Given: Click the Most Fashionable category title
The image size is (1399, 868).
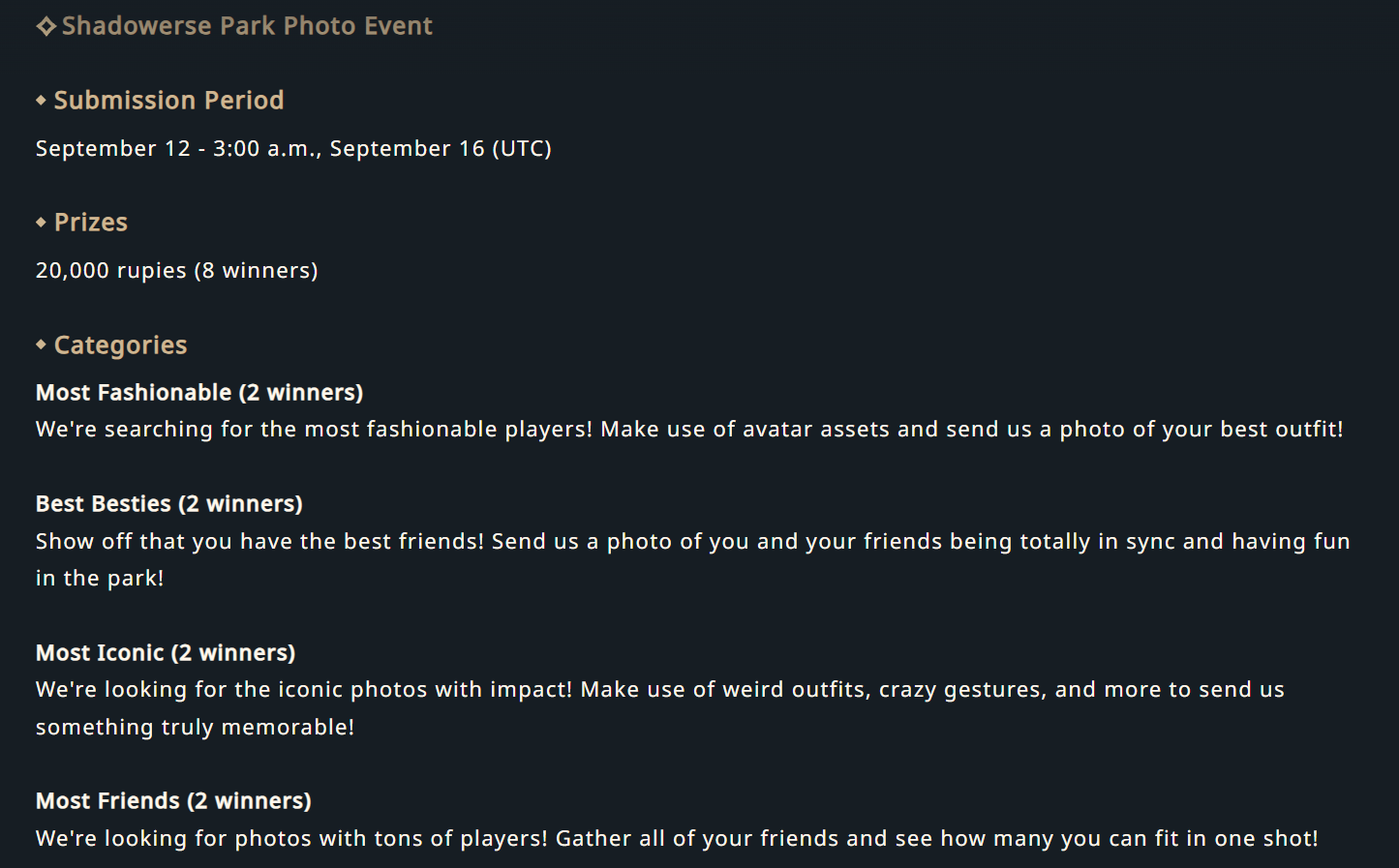Looking at the screenshot, I should (199, 392).
